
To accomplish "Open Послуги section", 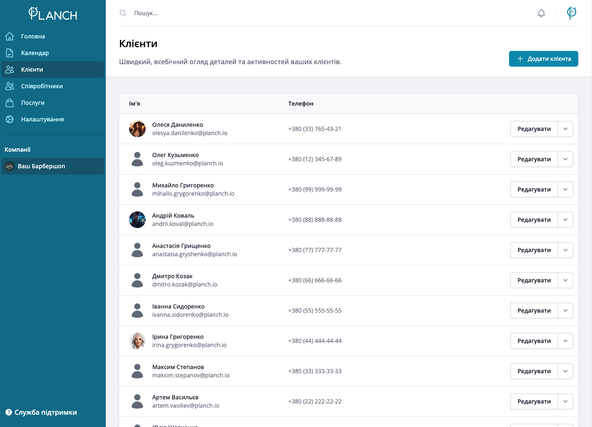I will click(x=52, y=103).
